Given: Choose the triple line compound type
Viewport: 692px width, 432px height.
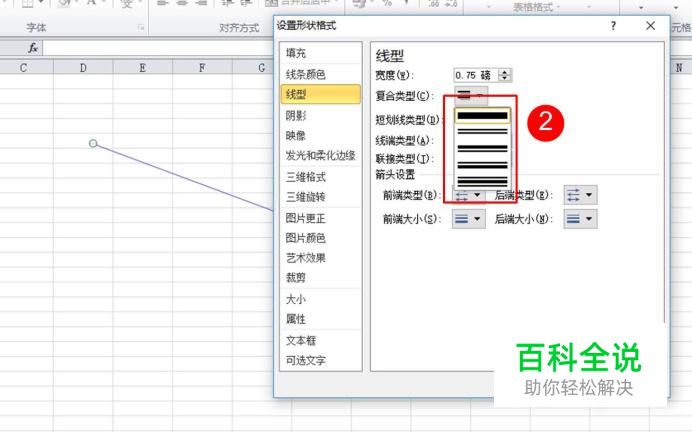Looking at the screenshot, I should [x=482, y=181].
